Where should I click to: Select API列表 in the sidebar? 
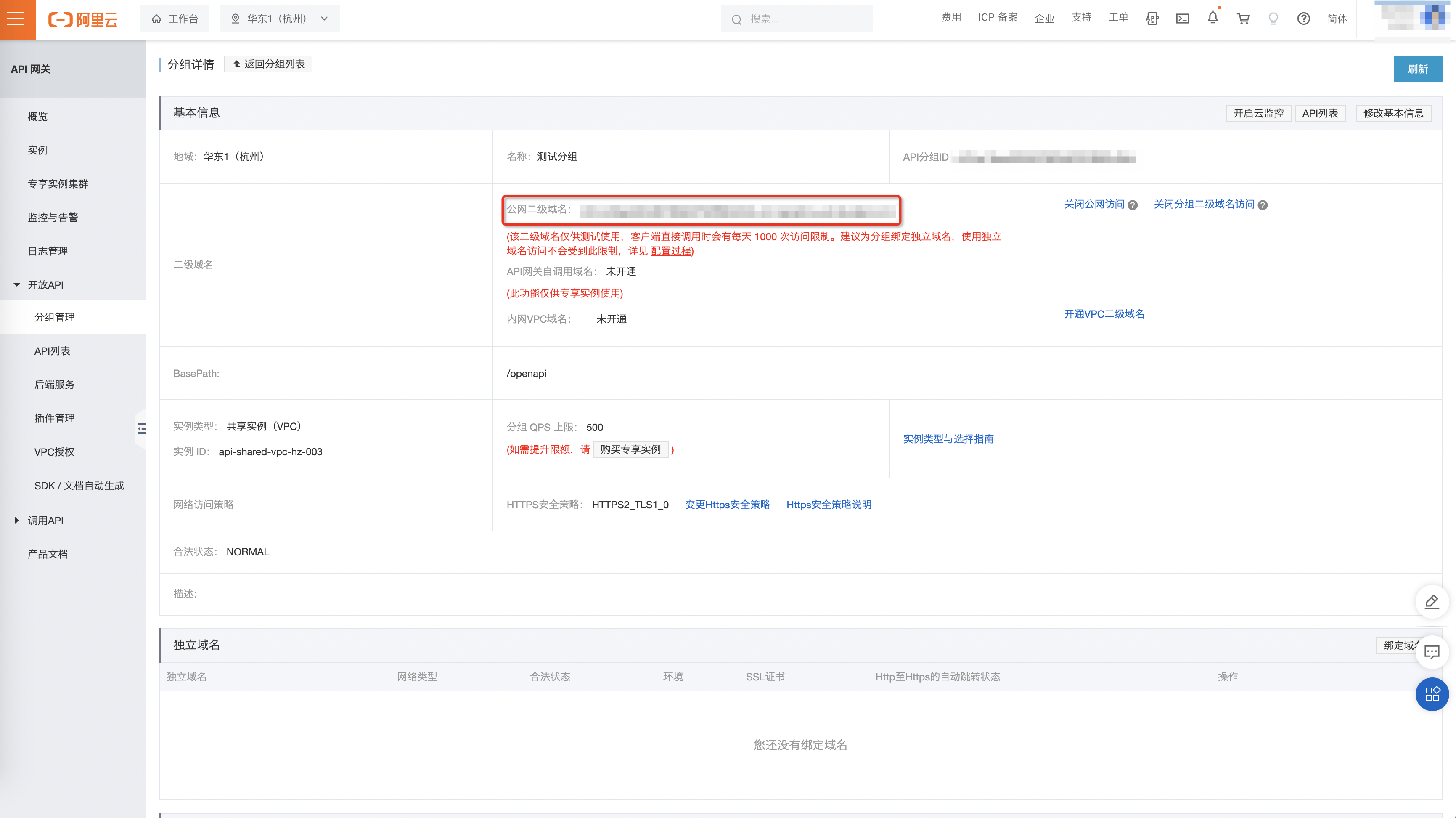tap(52, 351)
